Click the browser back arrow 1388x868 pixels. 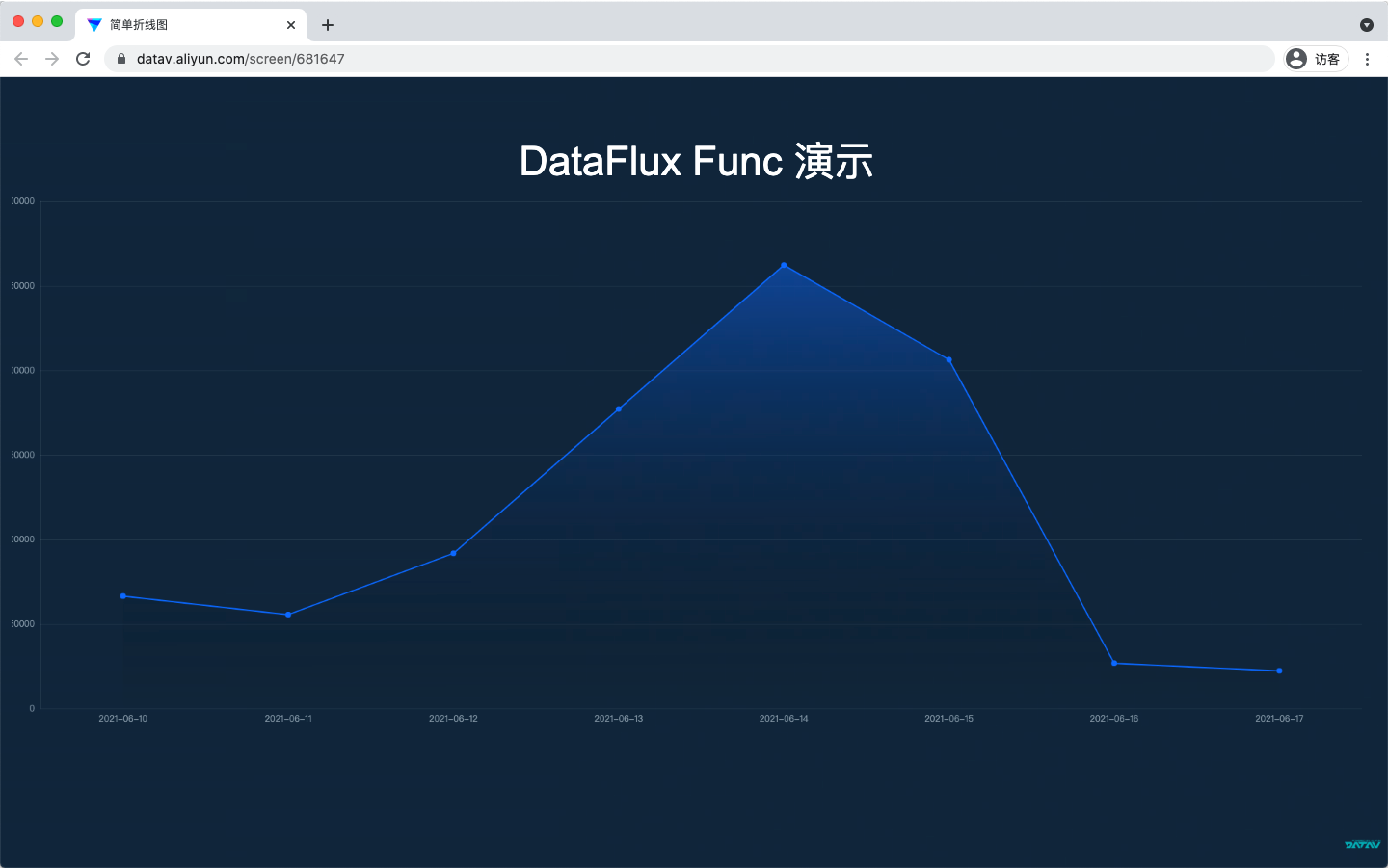tap(21, 59)
